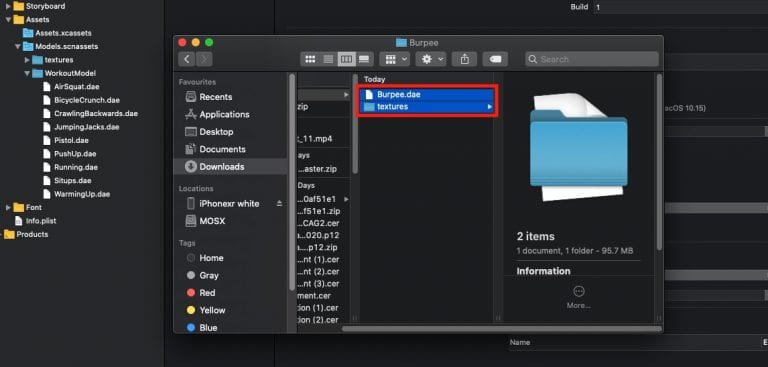Viewport: 768px width, 367px height.
Task: Select WarmingUp.dae file
Action: [76, 194]
